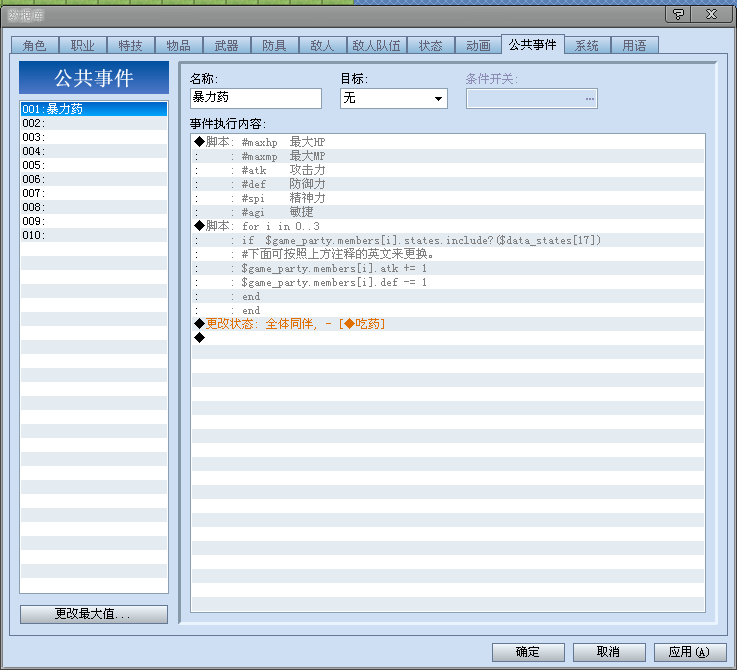
Task: Close the database dialog window
Action: [711, 15]
